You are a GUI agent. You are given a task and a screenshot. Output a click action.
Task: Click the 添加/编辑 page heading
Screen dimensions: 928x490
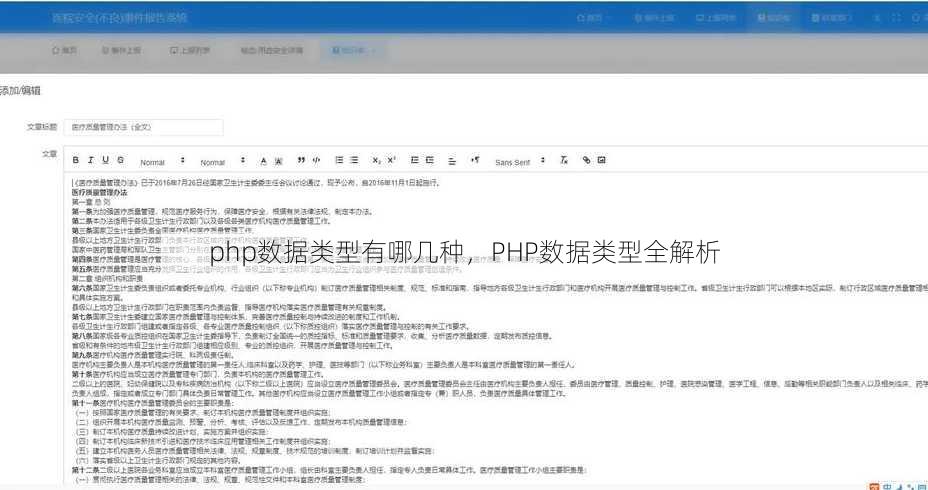(x=20, y=91)
